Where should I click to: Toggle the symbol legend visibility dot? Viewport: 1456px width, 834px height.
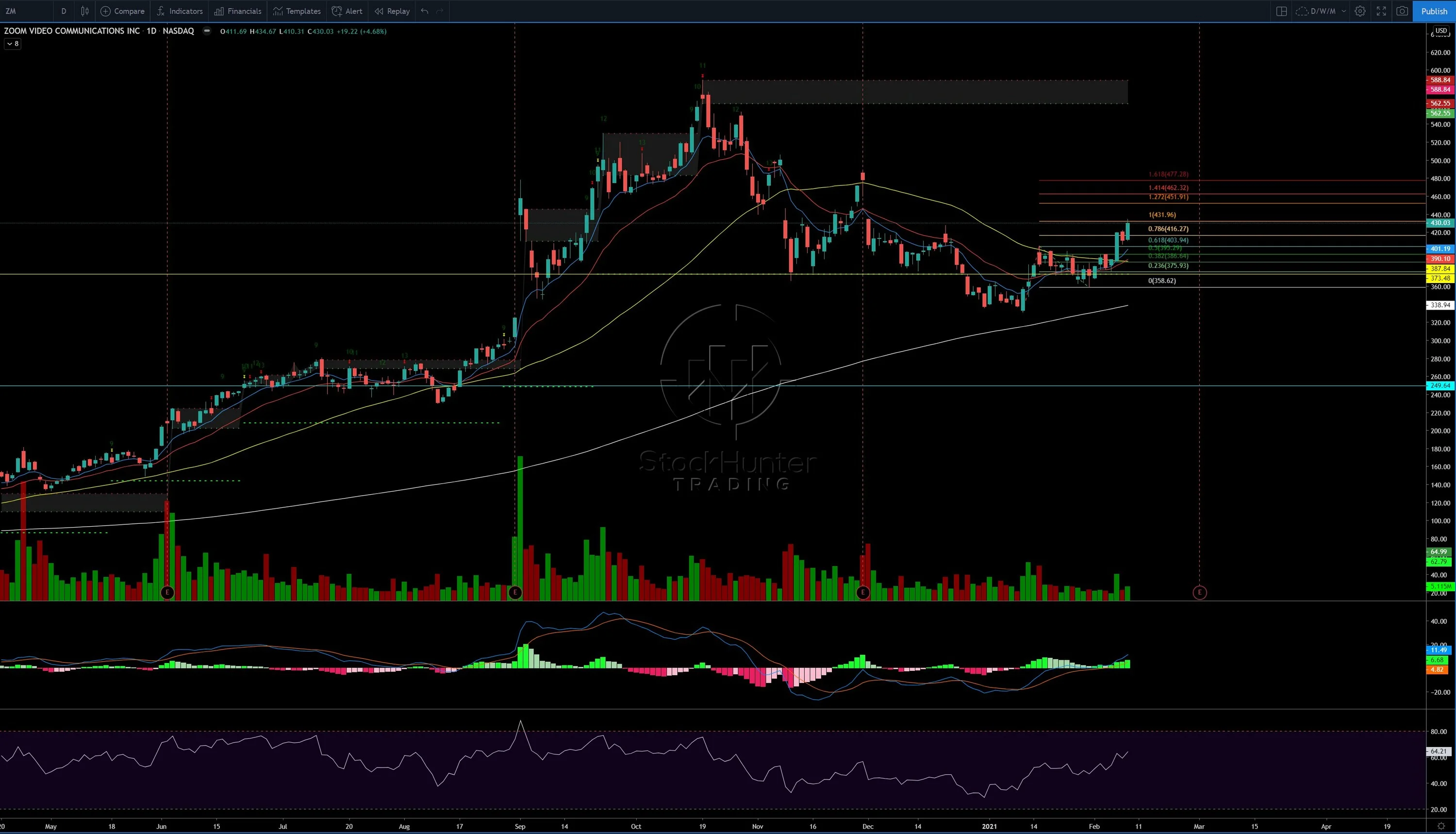click(207, 31)
